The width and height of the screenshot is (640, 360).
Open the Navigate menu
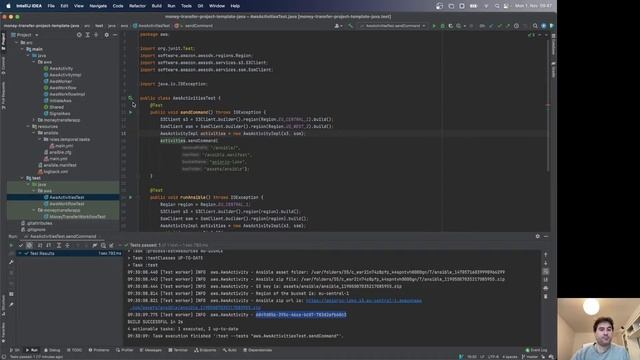pos(98,6)
